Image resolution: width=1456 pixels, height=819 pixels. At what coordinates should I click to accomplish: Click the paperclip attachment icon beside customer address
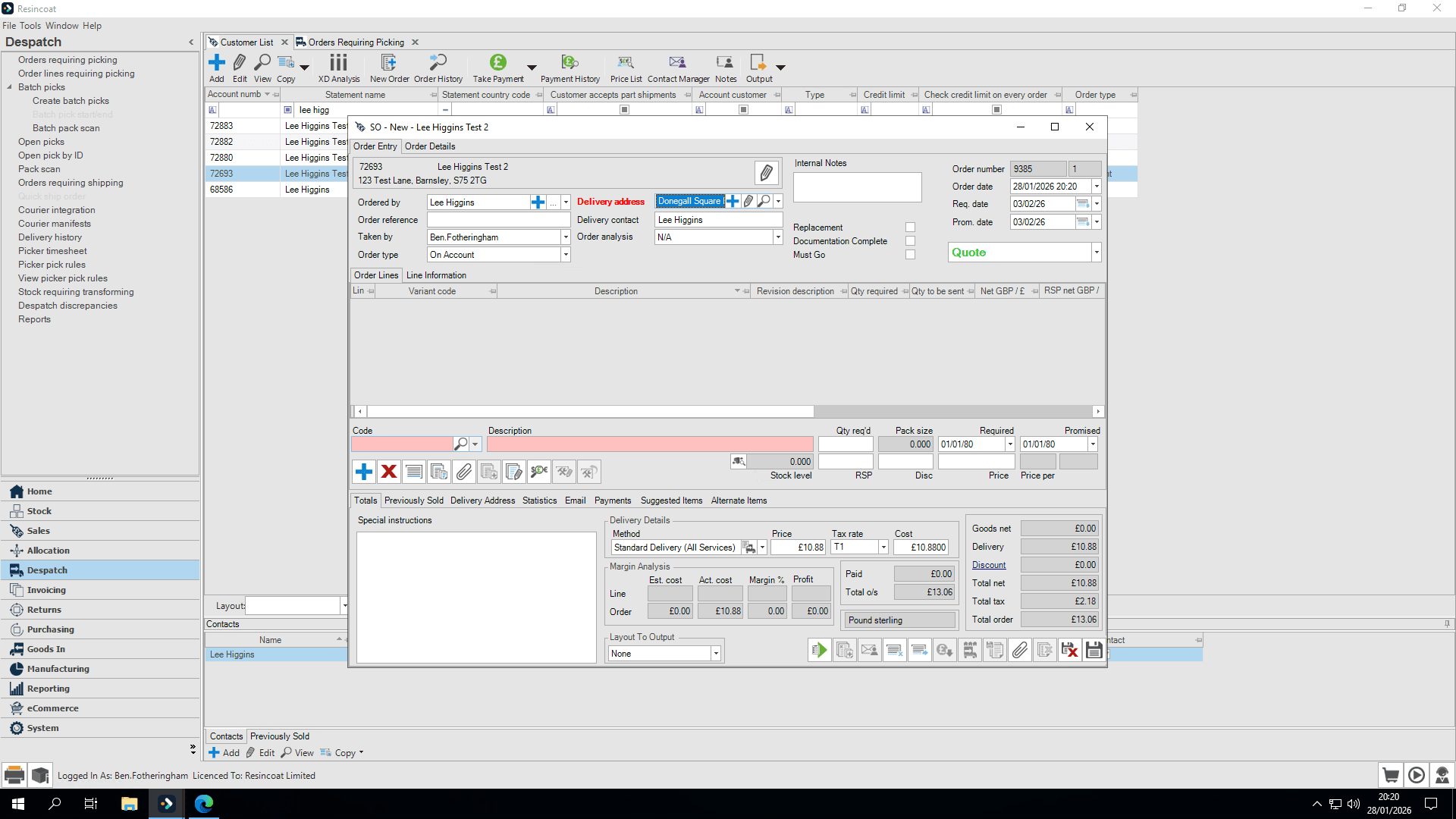click(766, 173)
